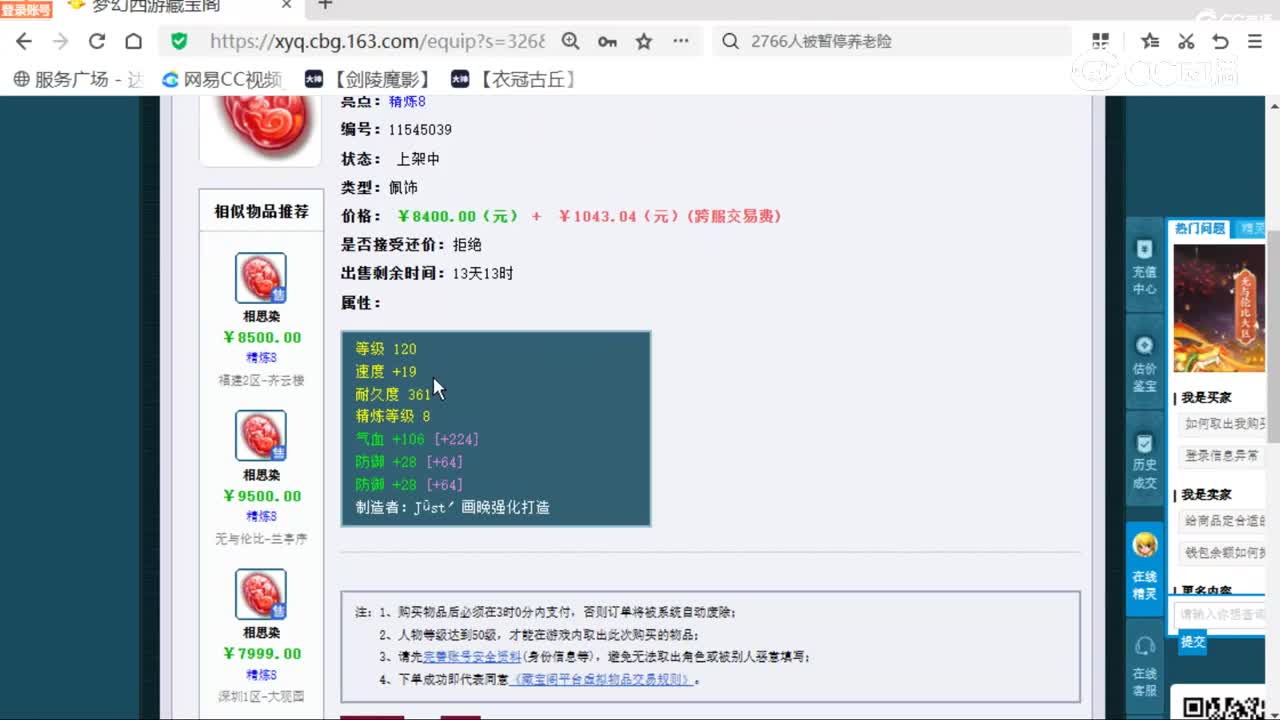Screen dimensions: 1280x720
Task: Open the 网易CC视频 bookmark
Action: (x=222, y=79)
